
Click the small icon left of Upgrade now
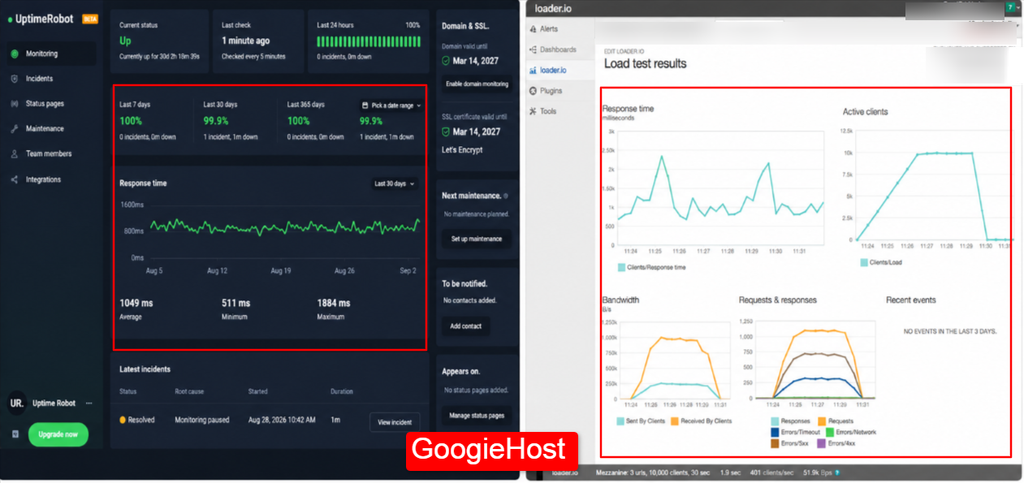[x=15, y=434]
